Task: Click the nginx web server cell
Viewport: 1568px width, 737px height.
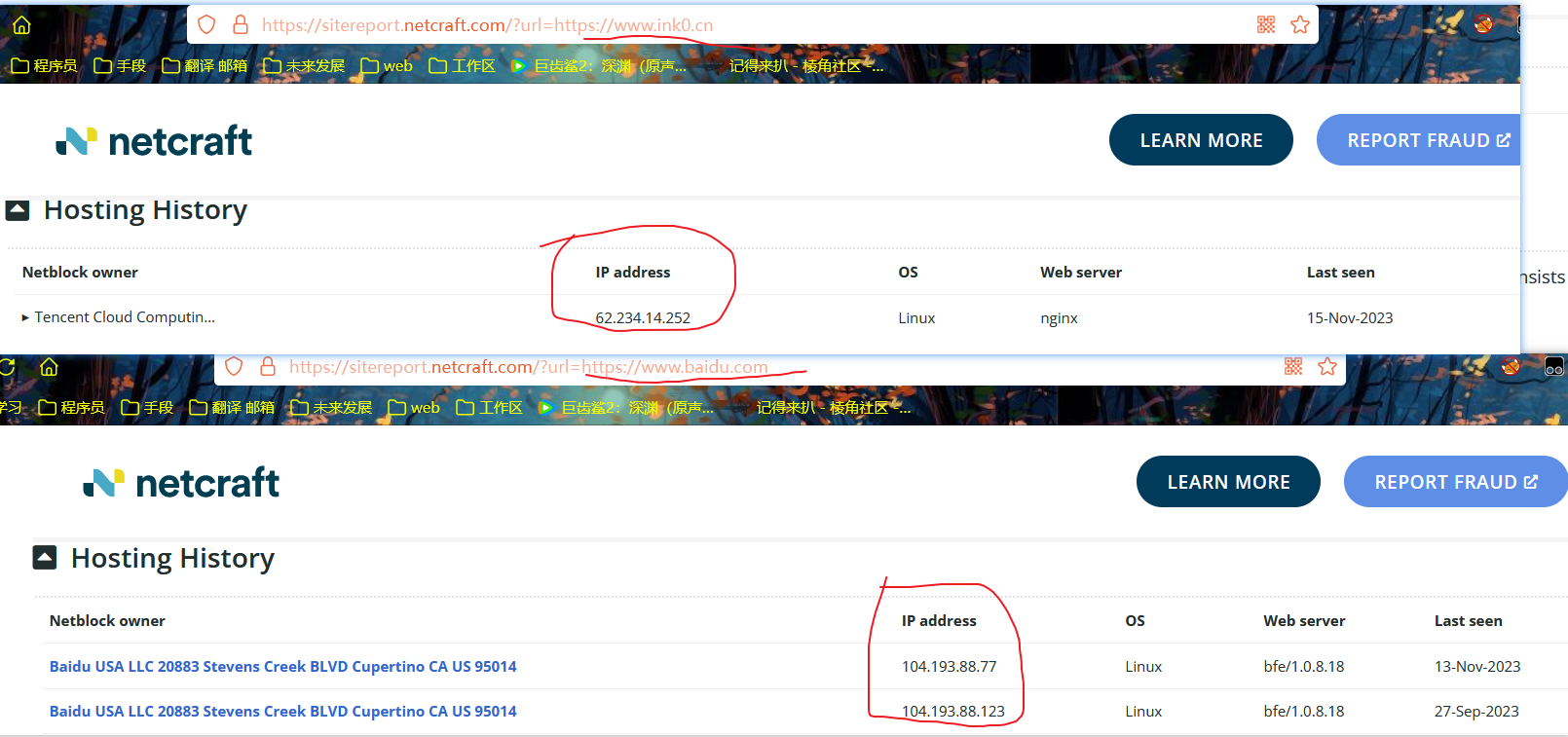Action: (x=1059, y=318)
